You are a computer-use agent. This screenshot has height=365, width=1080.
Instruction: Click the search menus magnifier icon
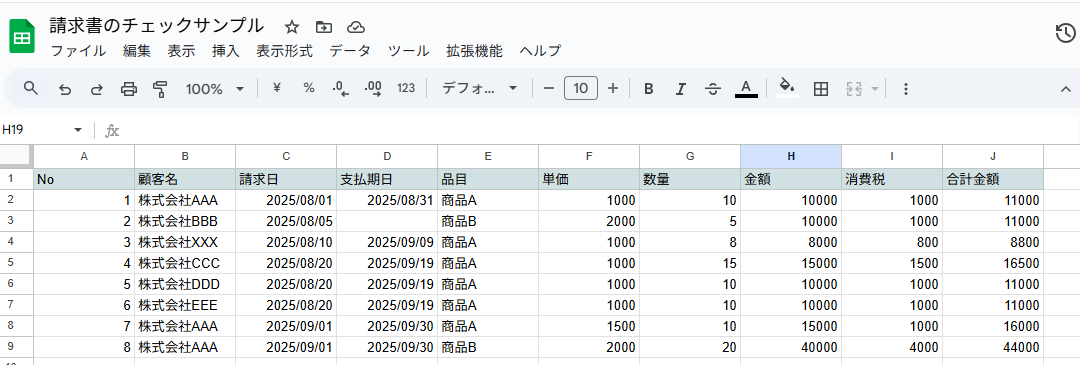tap(30, 88)
